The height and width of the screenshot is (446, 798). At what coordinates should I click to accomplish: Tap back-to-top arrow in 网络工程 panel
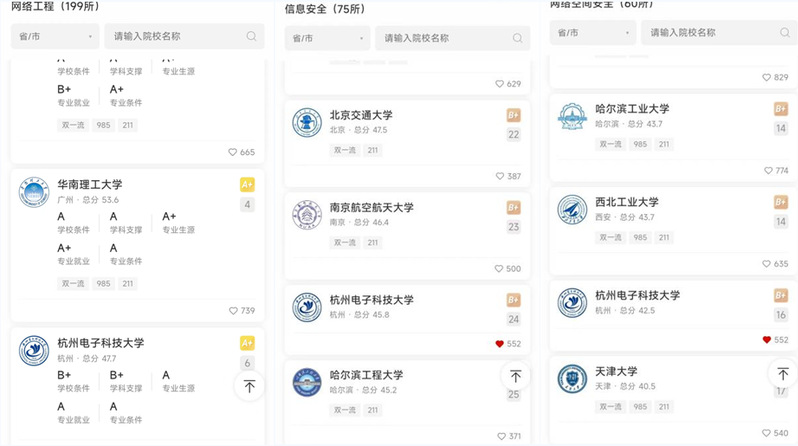tap(249, 386)
